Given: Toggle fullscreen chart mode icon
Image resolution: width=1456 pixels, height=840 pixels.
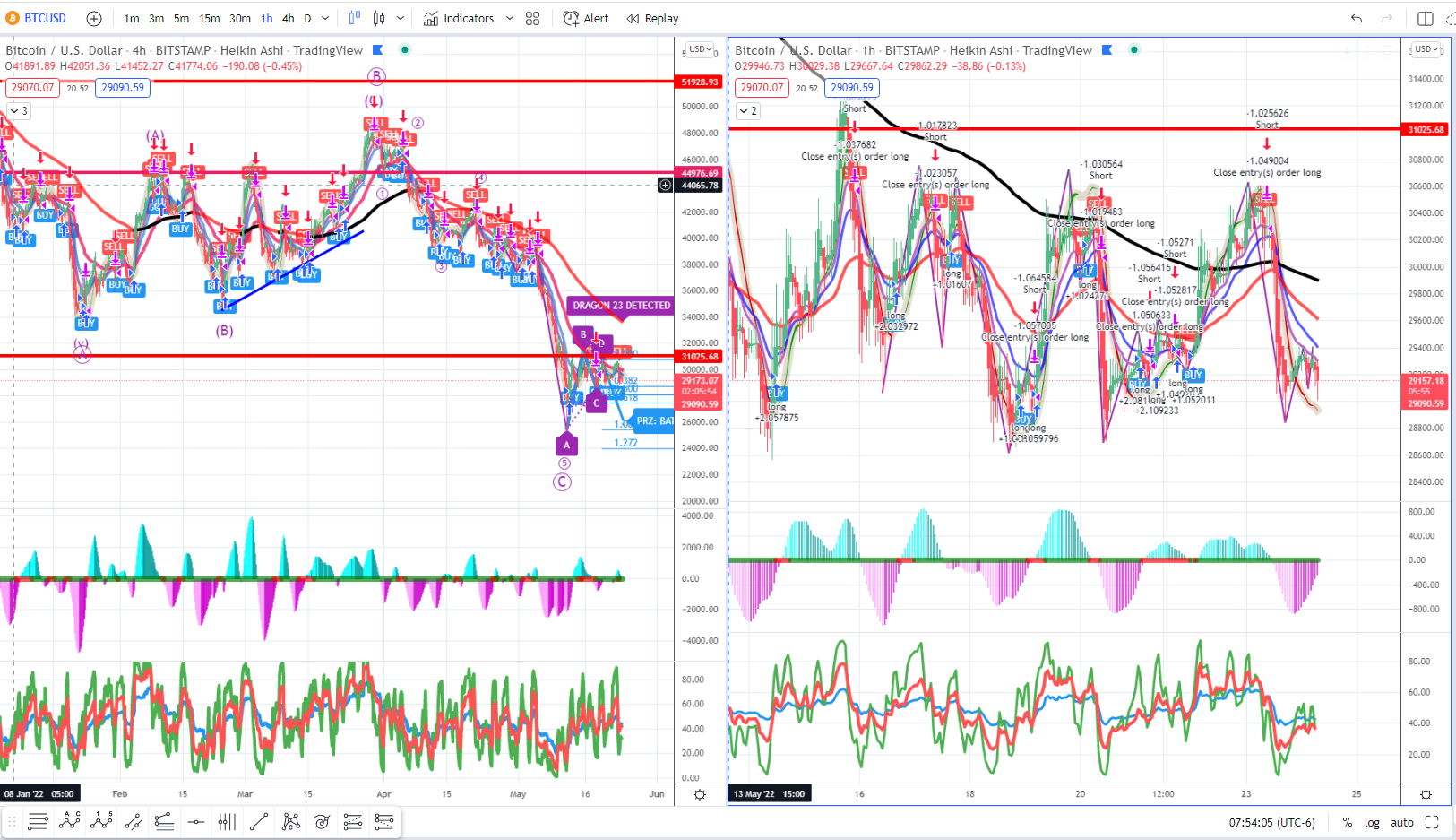Looking at the screenshot, I should click(1432, 822).
